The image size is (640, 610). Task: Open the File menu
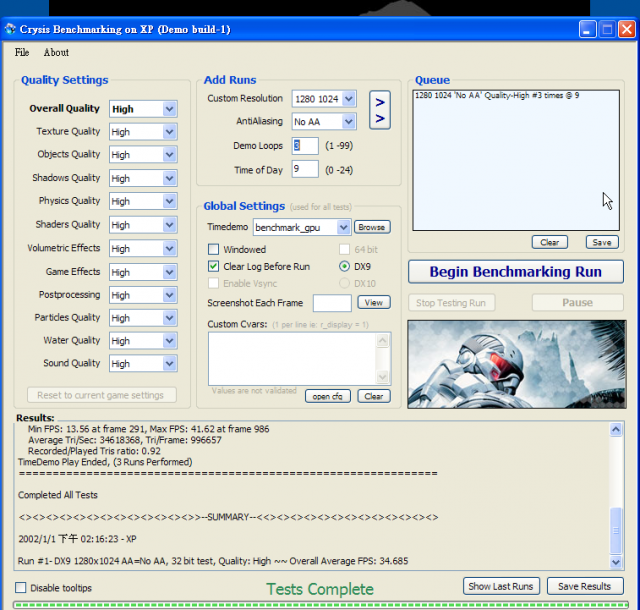click(x=22, y=52)
